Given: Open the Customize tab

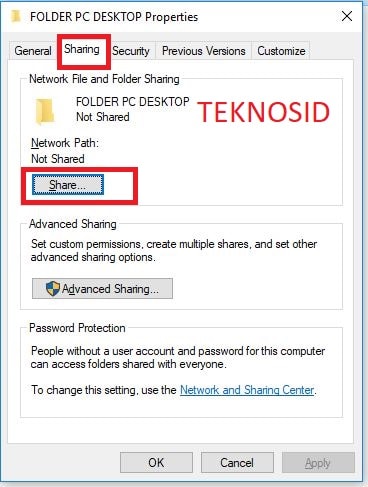Looking at the screenshot, I should 281,51.
